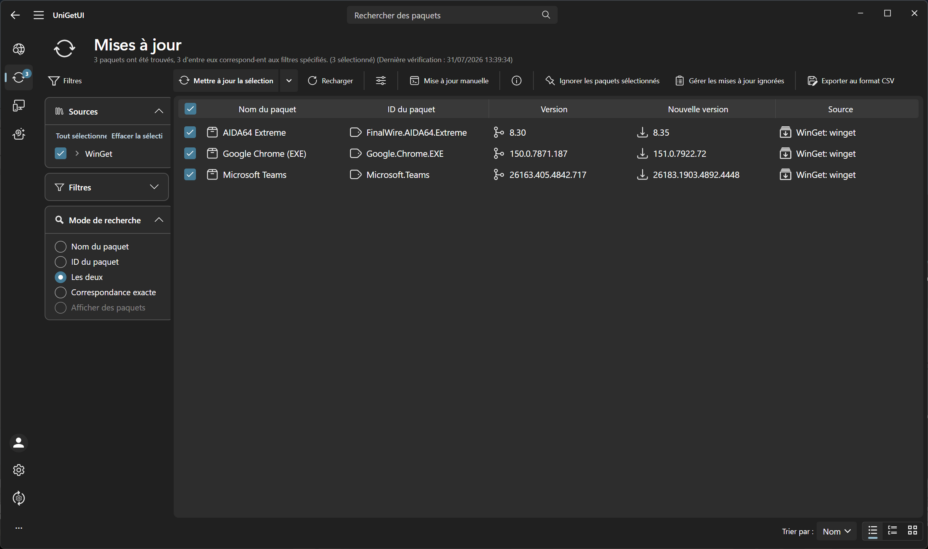Open Package Bundles sidebar icon
The image size is (928, 549).
tap(19, 134)
